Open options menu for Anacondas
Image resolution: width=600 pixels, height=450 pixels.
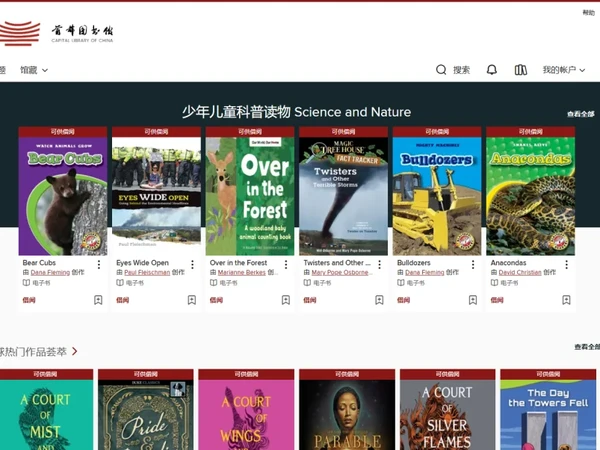click(566, 264)
